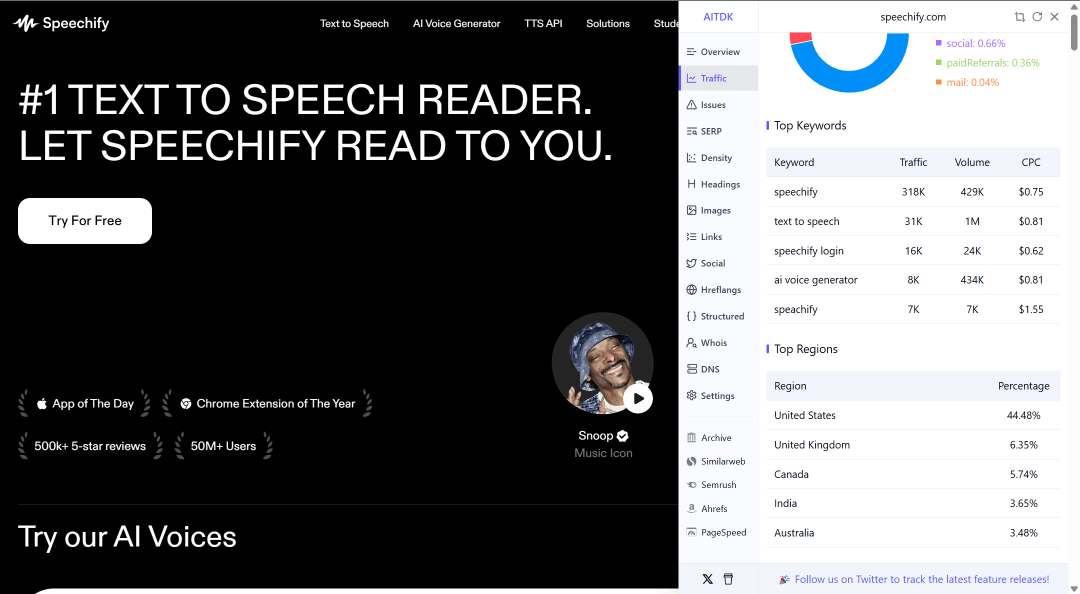The image size is (1080, 594).
Task: Click the Australia region row
Action: 913,533
